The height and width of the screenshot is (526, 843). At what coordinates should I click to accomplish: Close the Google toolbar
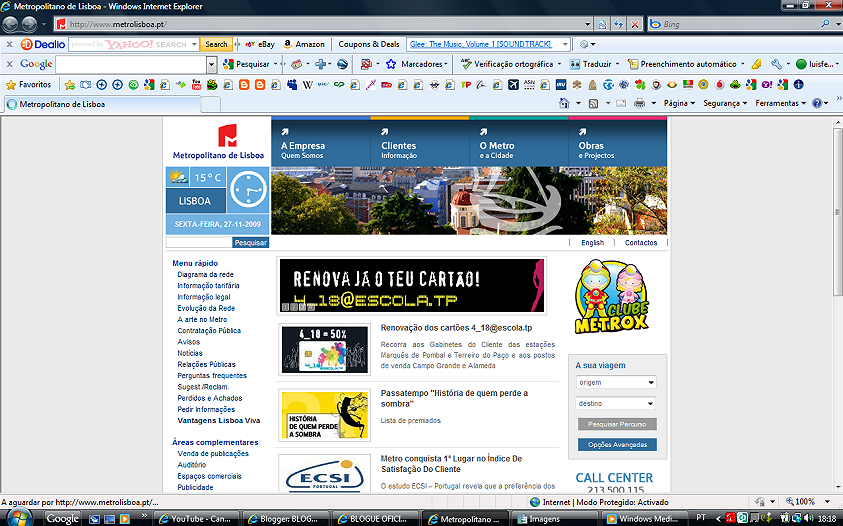tap(9, 64)
